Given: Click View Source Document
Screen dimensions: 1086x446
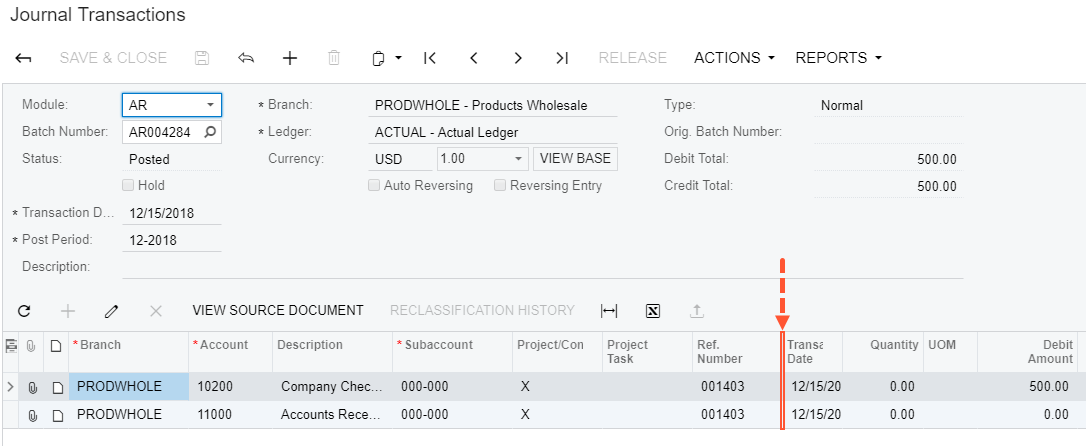Looking at the screenshot, I should [278, 311].
